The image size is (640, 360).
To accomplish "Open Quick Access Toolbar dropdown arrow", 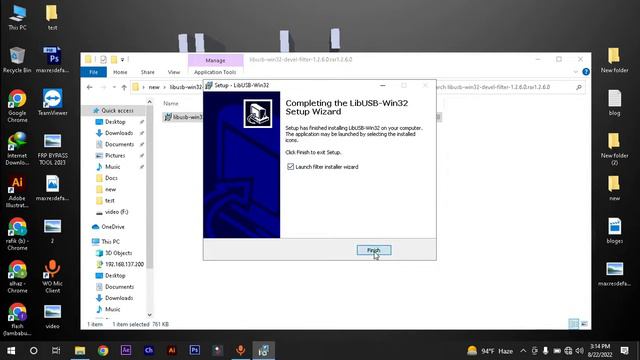I will tap(122, 60).
